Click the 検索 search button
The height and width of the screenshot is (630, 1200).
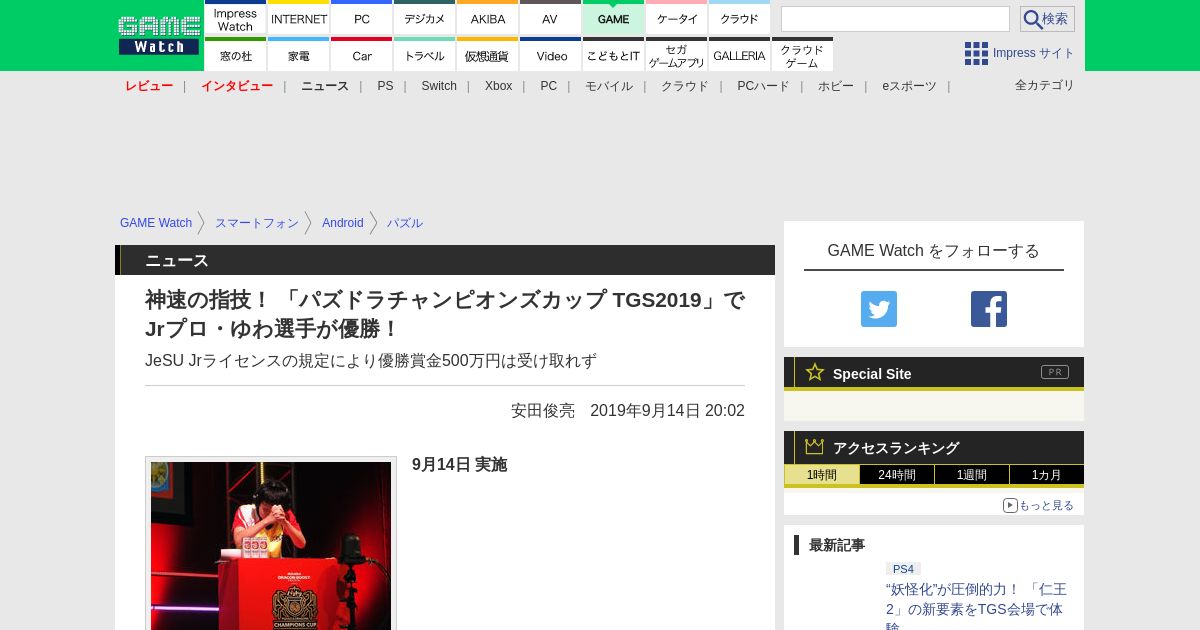pos(1047,19)
